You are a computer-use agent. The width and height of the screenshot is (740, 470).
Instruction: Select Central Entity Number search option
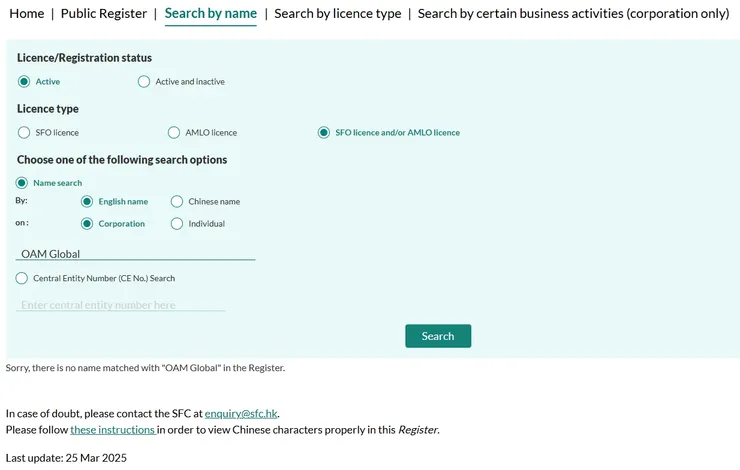click(22, 278)
